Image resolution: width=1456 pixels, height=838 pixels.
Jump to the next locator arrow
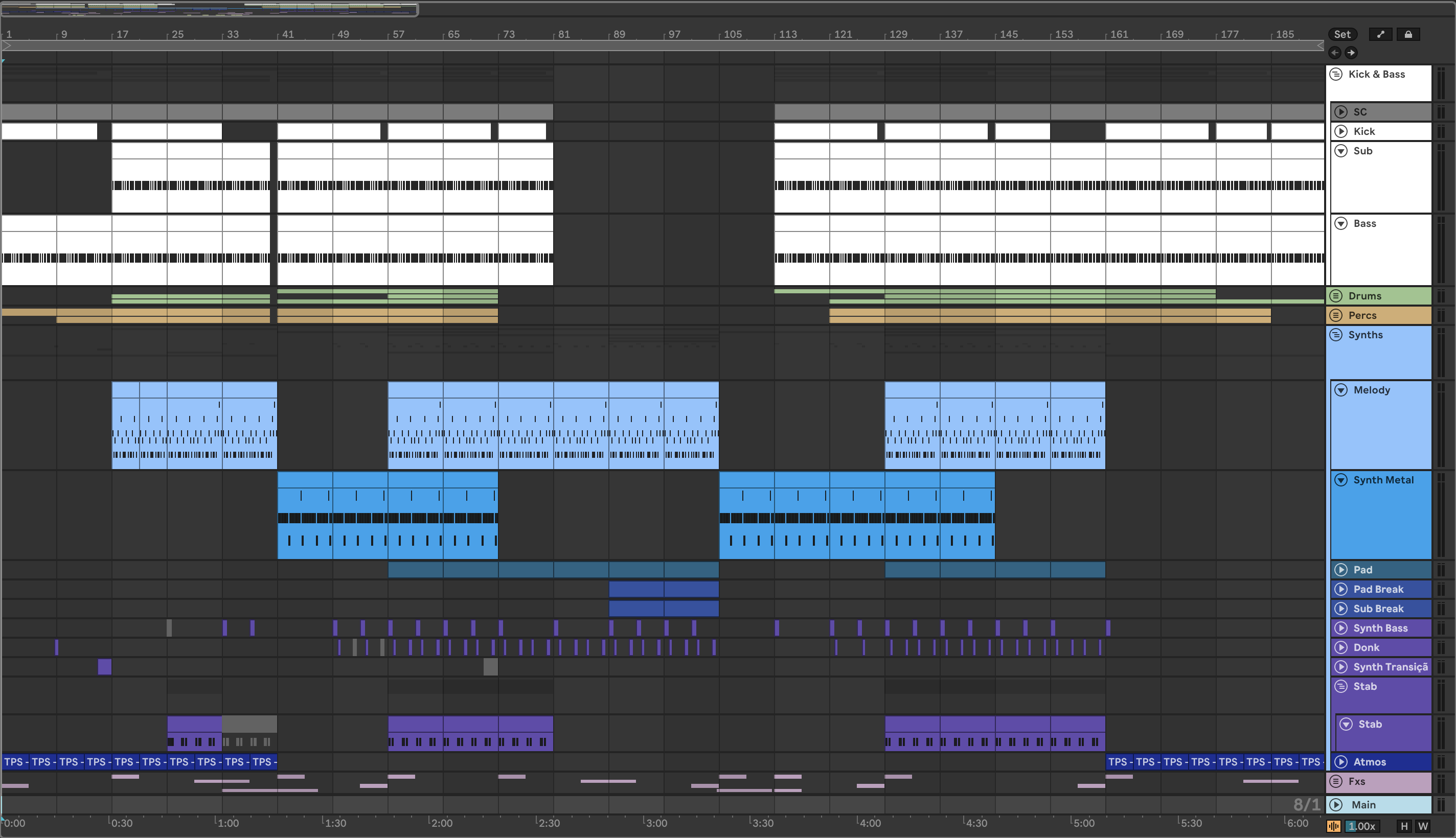coord(1351,53)
